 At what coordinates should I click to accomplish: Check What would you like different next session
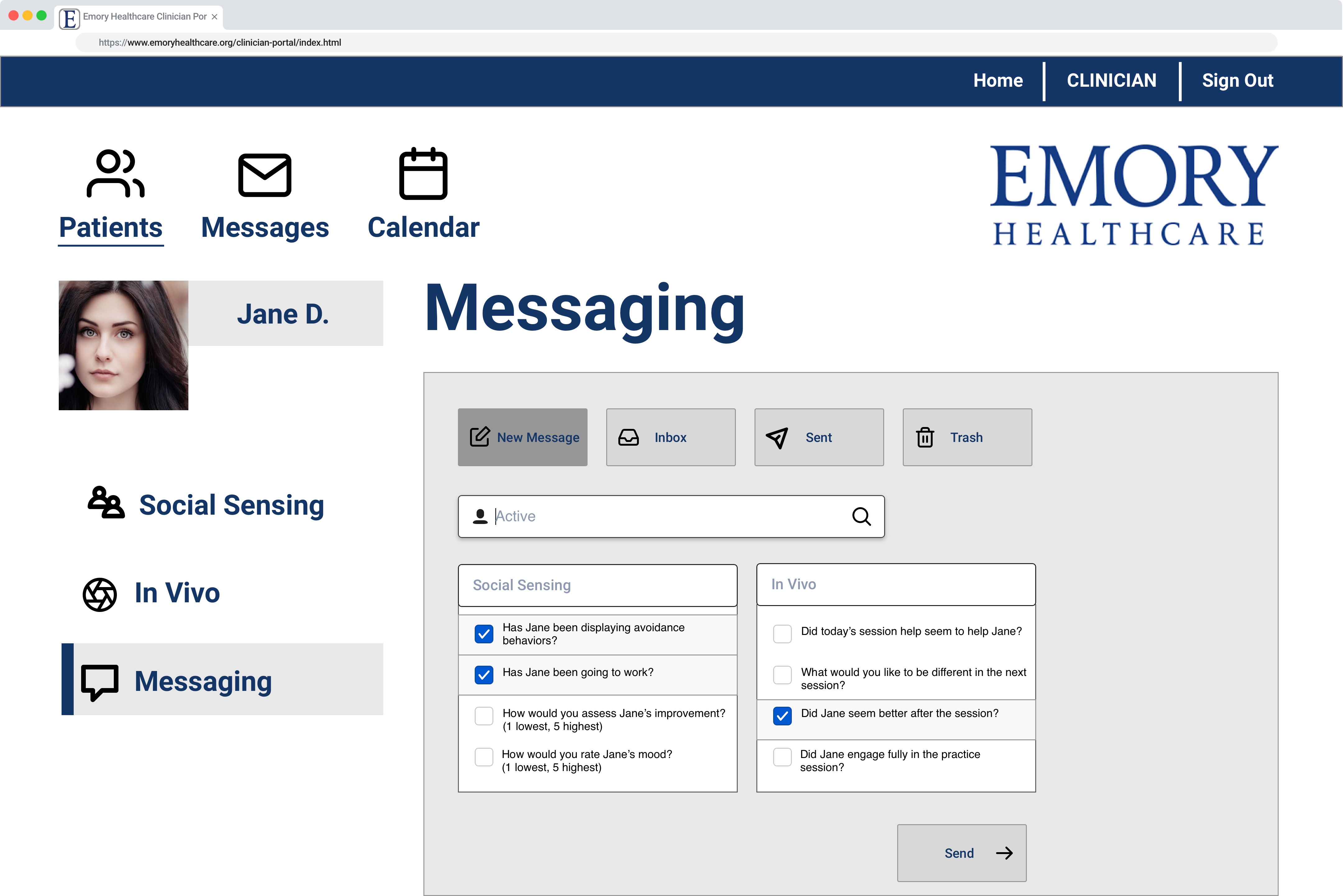(782, 675)
